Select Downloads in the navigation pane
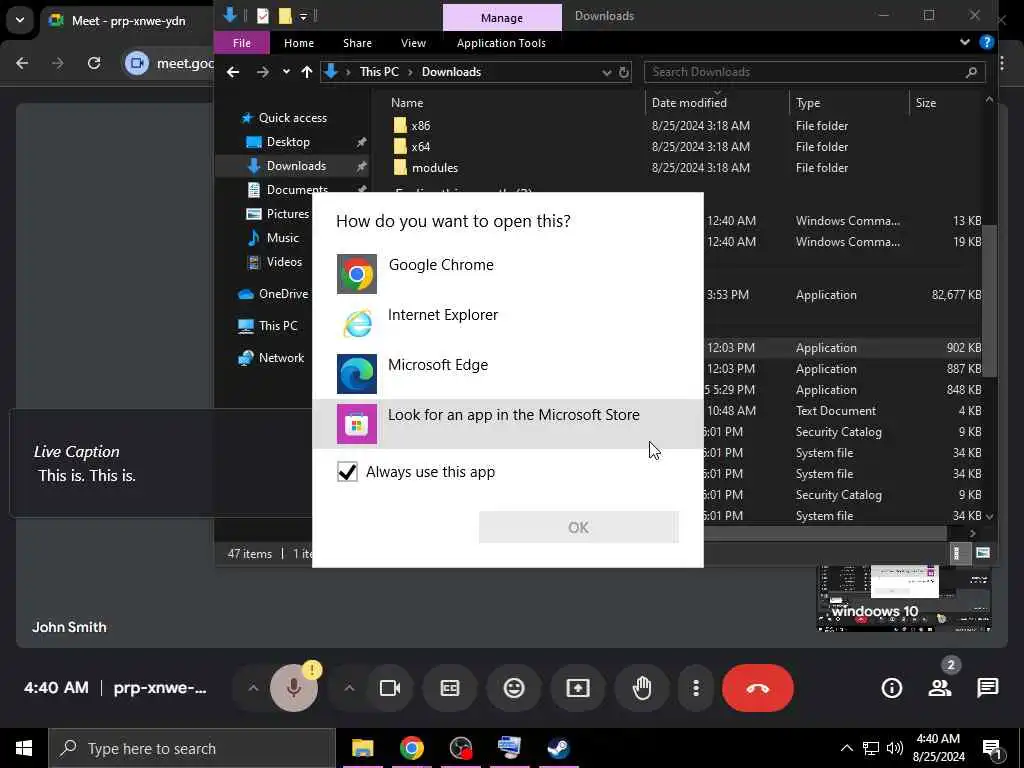This screenshot has height=768, width=1024. (x=296, y=166)
